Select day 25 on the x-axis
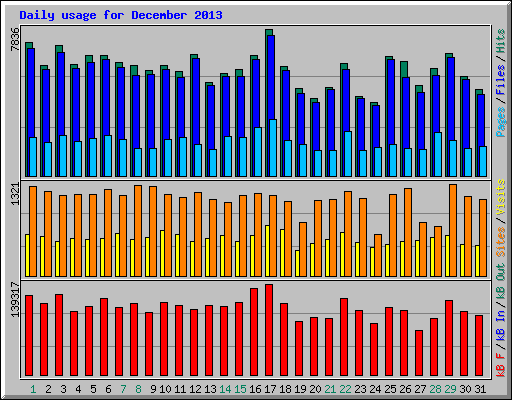The height and width of the screenshot is (400, 512). pos(390,389)
